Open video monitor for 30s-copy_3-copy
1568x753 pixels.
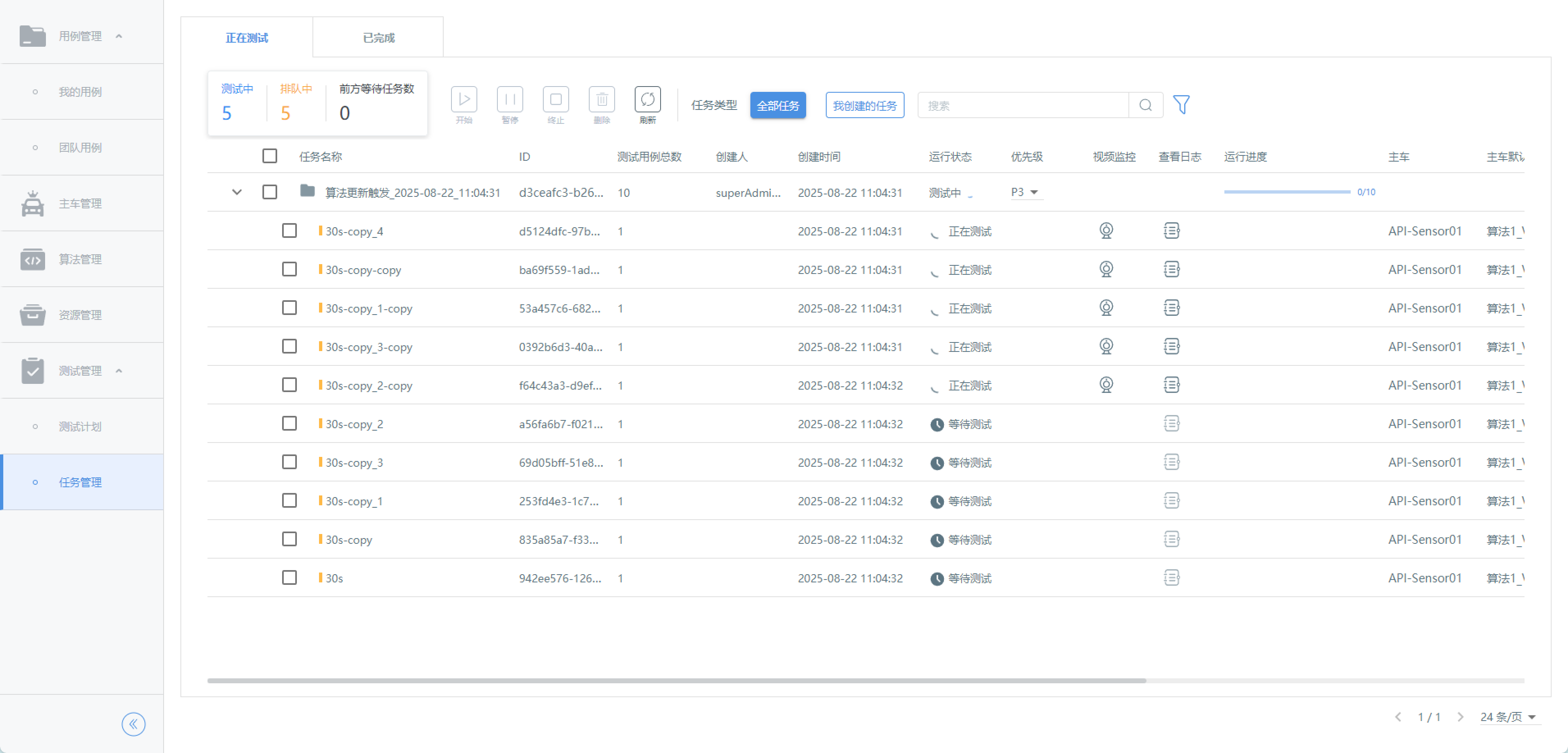1106,347
